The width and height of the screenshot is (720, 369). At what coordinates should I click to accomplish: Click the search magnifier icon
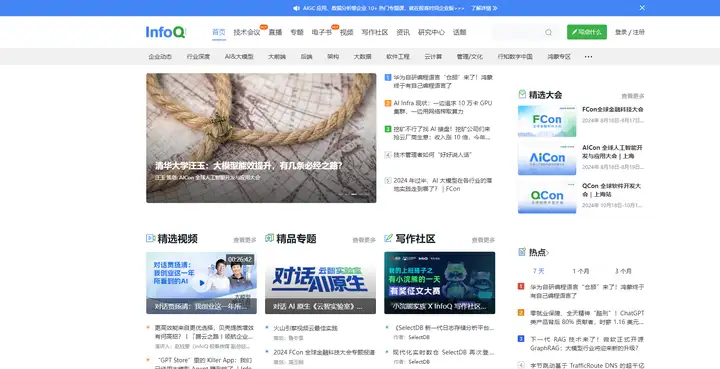pos(548,32)
